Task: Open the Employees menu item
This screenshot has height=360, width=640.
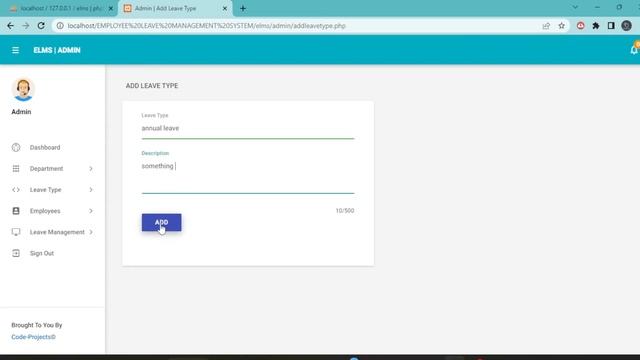Action: [x=45, y=211]
